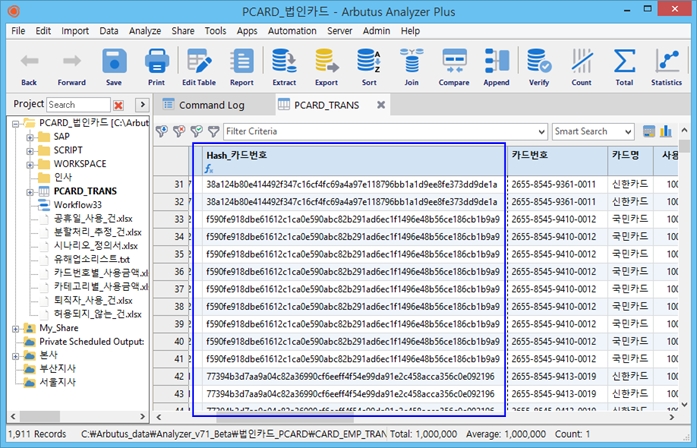The image size is (697, 448).
Task: Open the Analyze menu
Action: 145,31
